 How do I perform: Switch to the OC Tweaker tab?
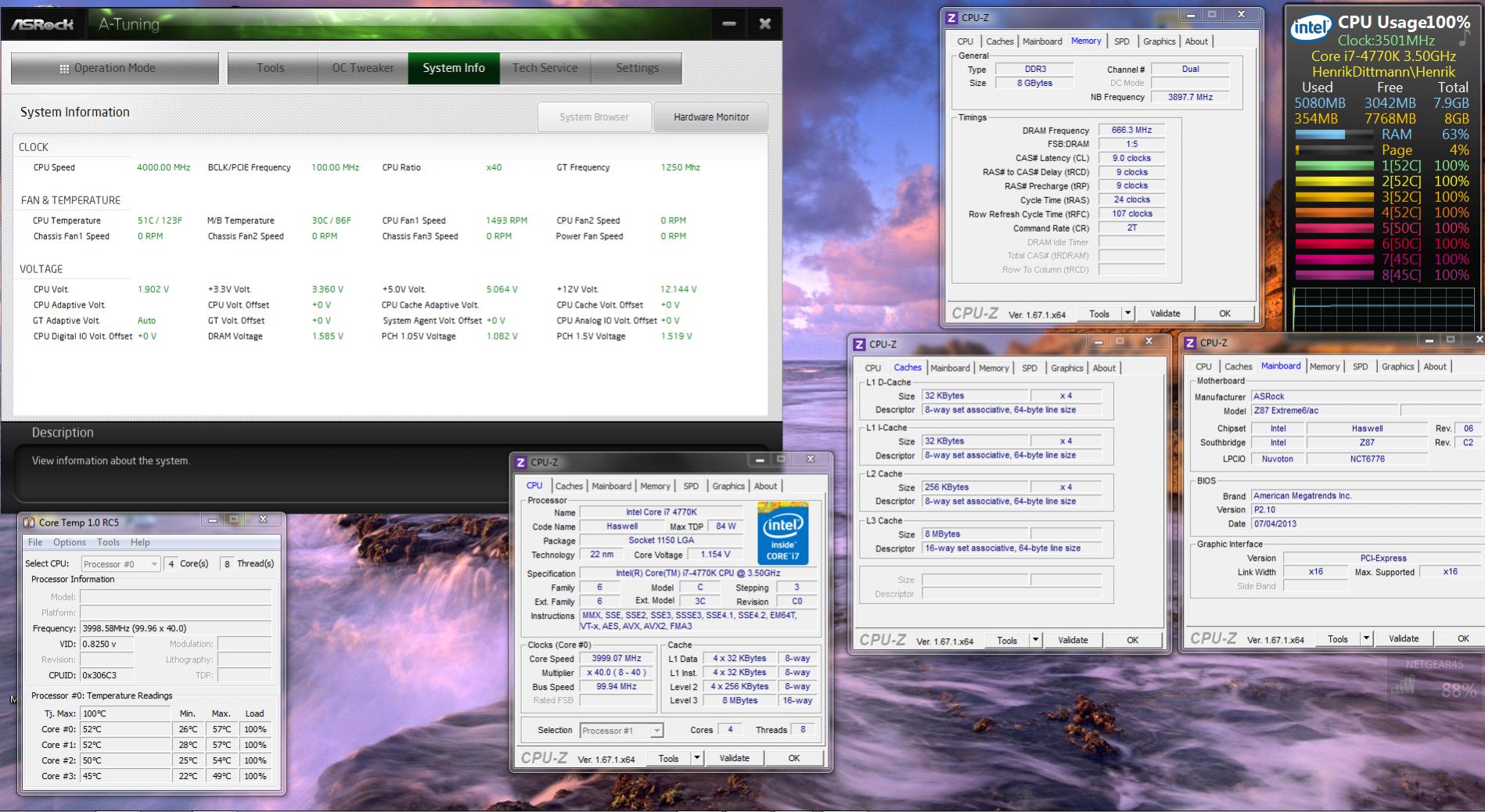click(x=363, y=69)
